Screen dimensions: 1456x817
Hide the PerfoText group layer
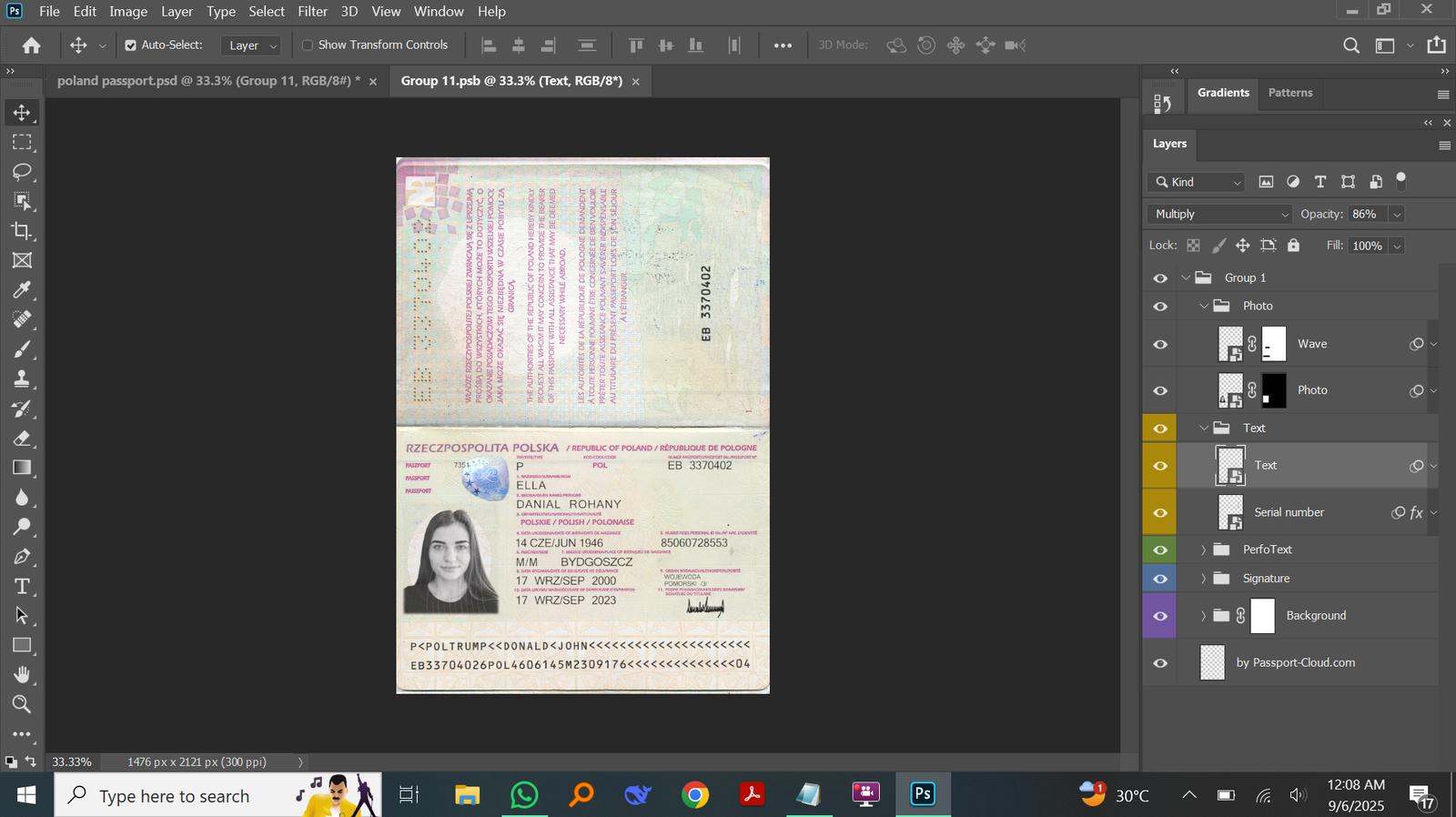point(1160,550)
